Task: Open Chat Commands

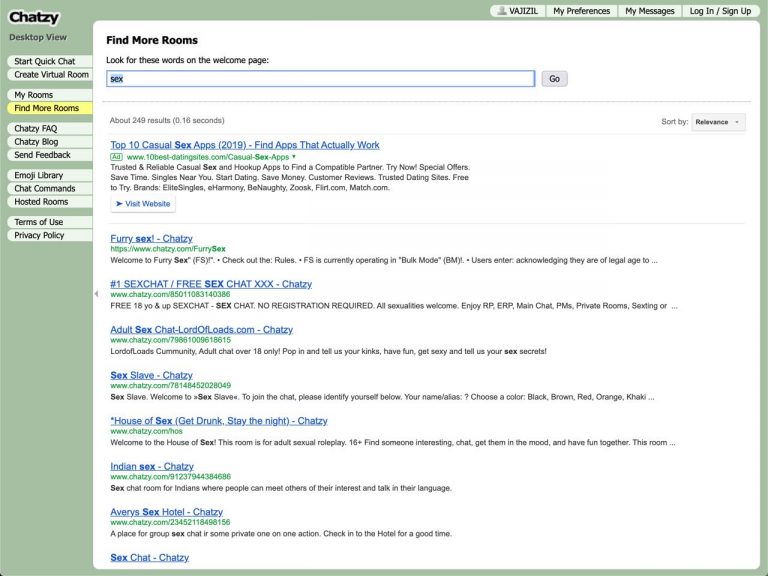Action: click(x=50, y=188)
